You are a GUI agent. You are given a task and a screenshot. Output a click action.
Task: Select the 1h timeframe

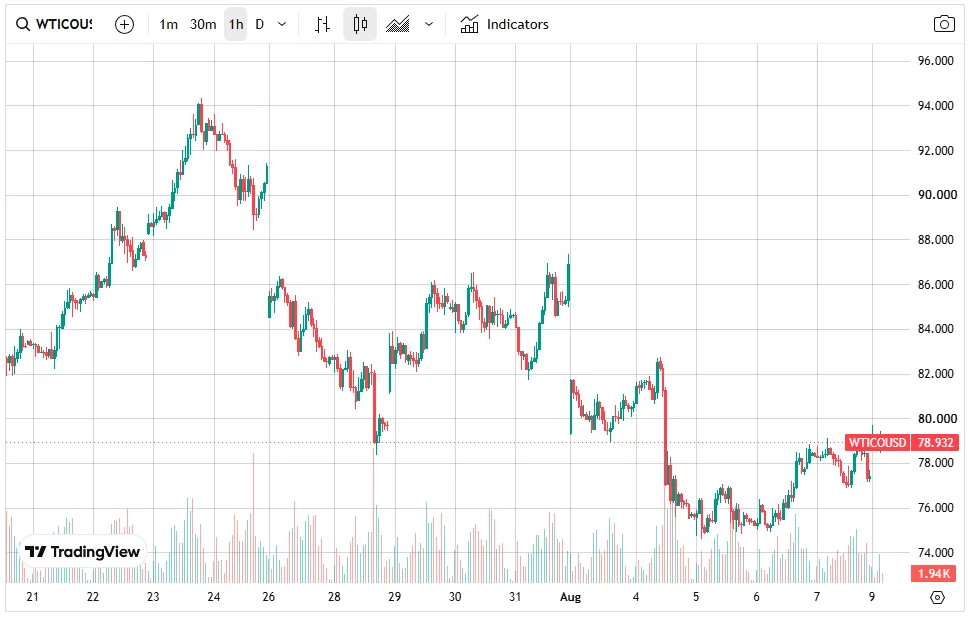click(x=235, y=24)
